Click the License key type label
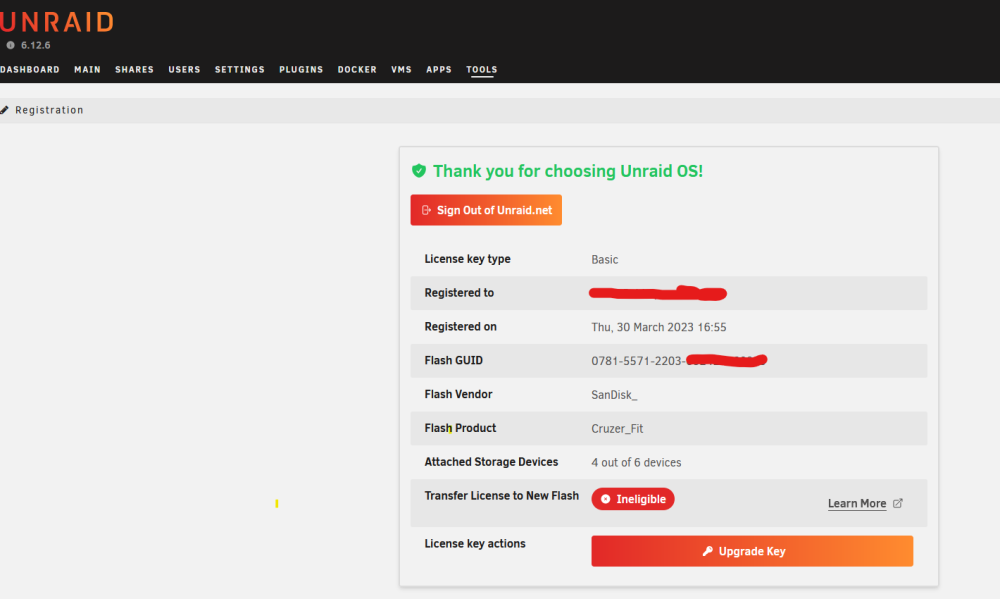The height and width of the screenshot is (599, 1000). click(467, 259)
